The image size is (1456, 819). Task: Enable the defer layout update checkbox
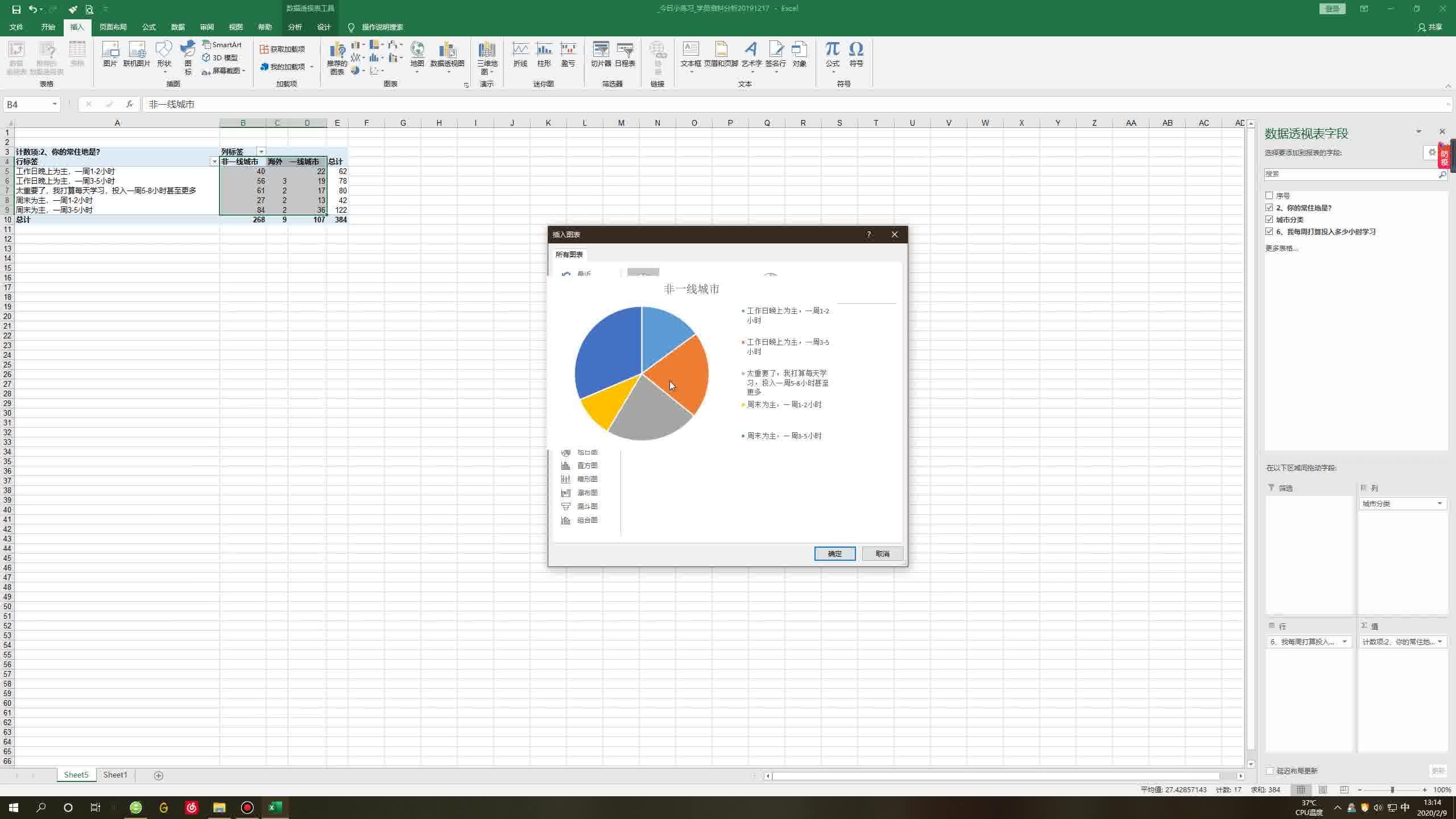coord(1270,771)
